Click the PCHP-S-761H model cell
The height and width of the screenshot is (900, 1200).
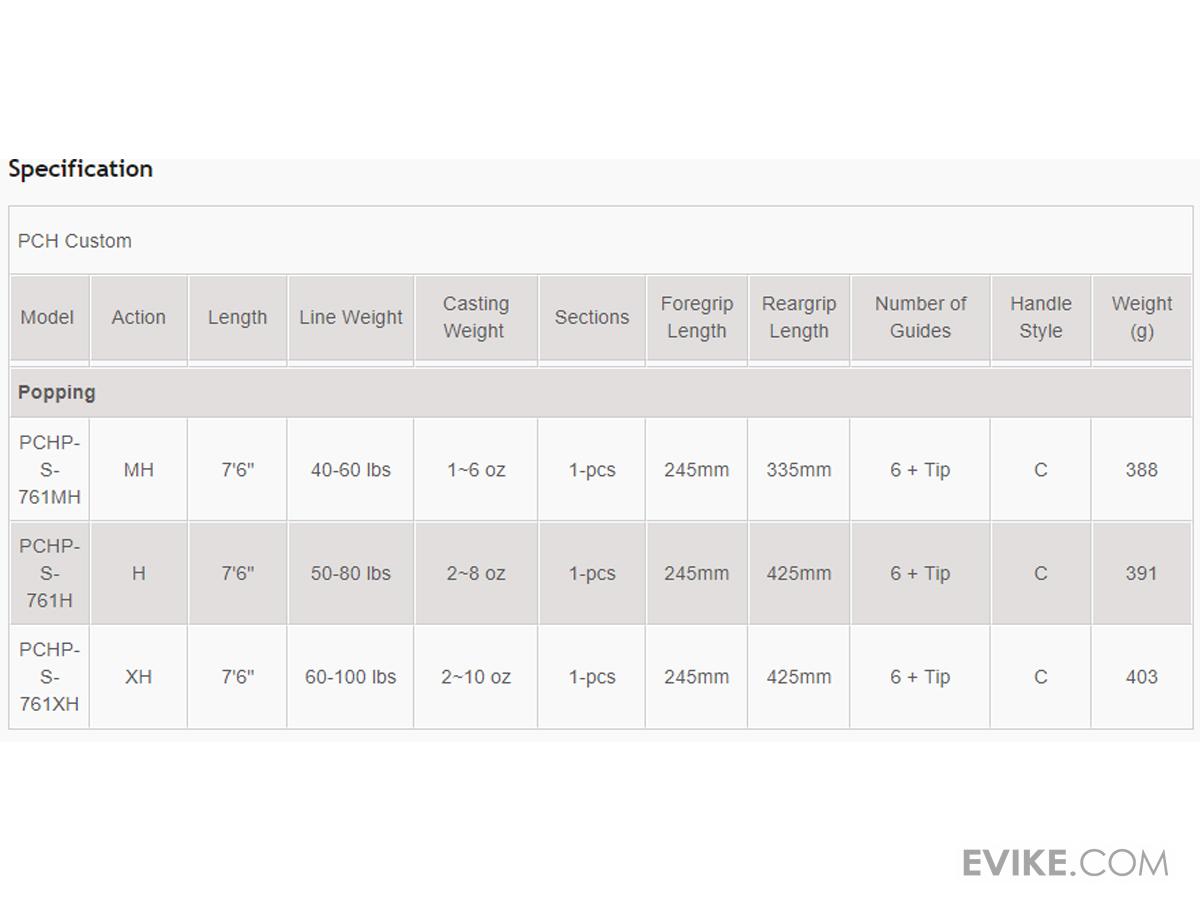[x=49, y=574]
